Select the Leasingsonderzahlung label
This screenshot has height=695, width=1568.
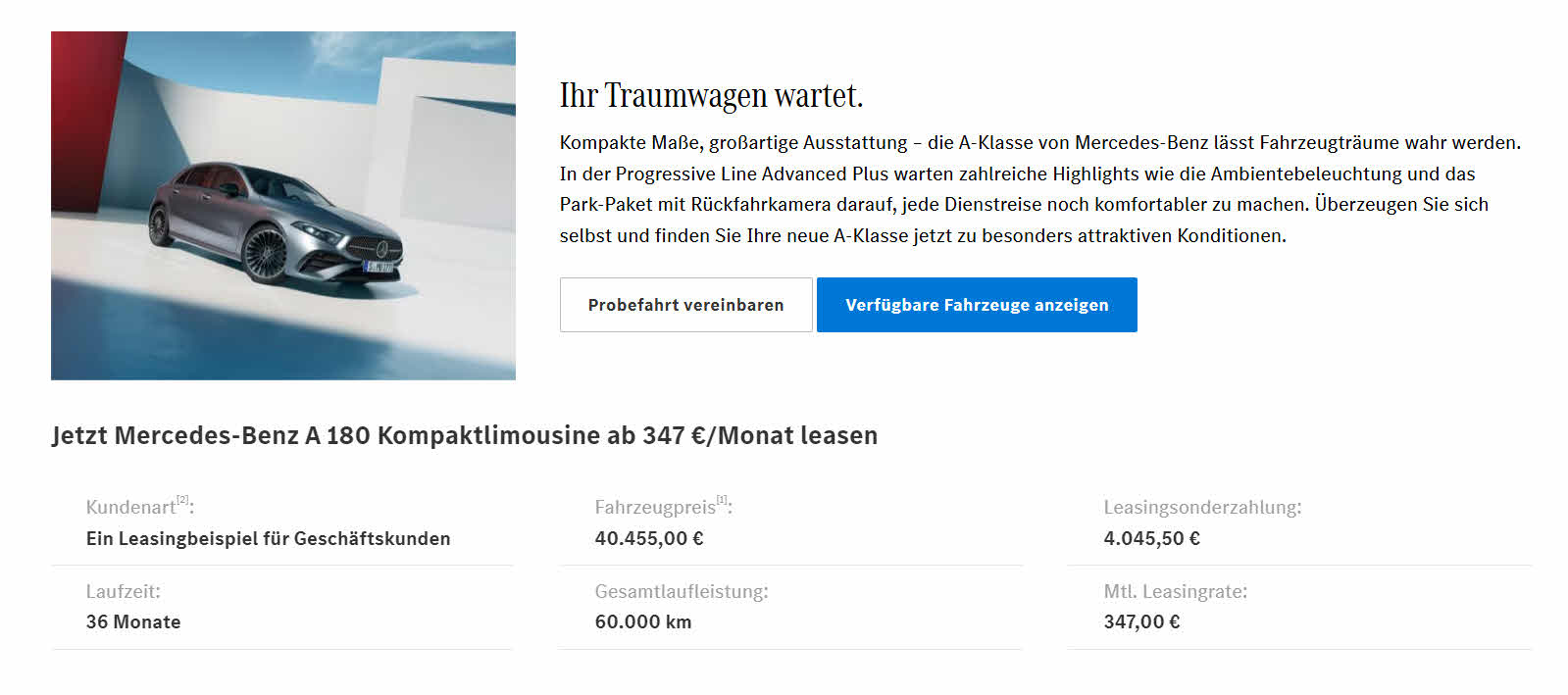click(1202, 507)
